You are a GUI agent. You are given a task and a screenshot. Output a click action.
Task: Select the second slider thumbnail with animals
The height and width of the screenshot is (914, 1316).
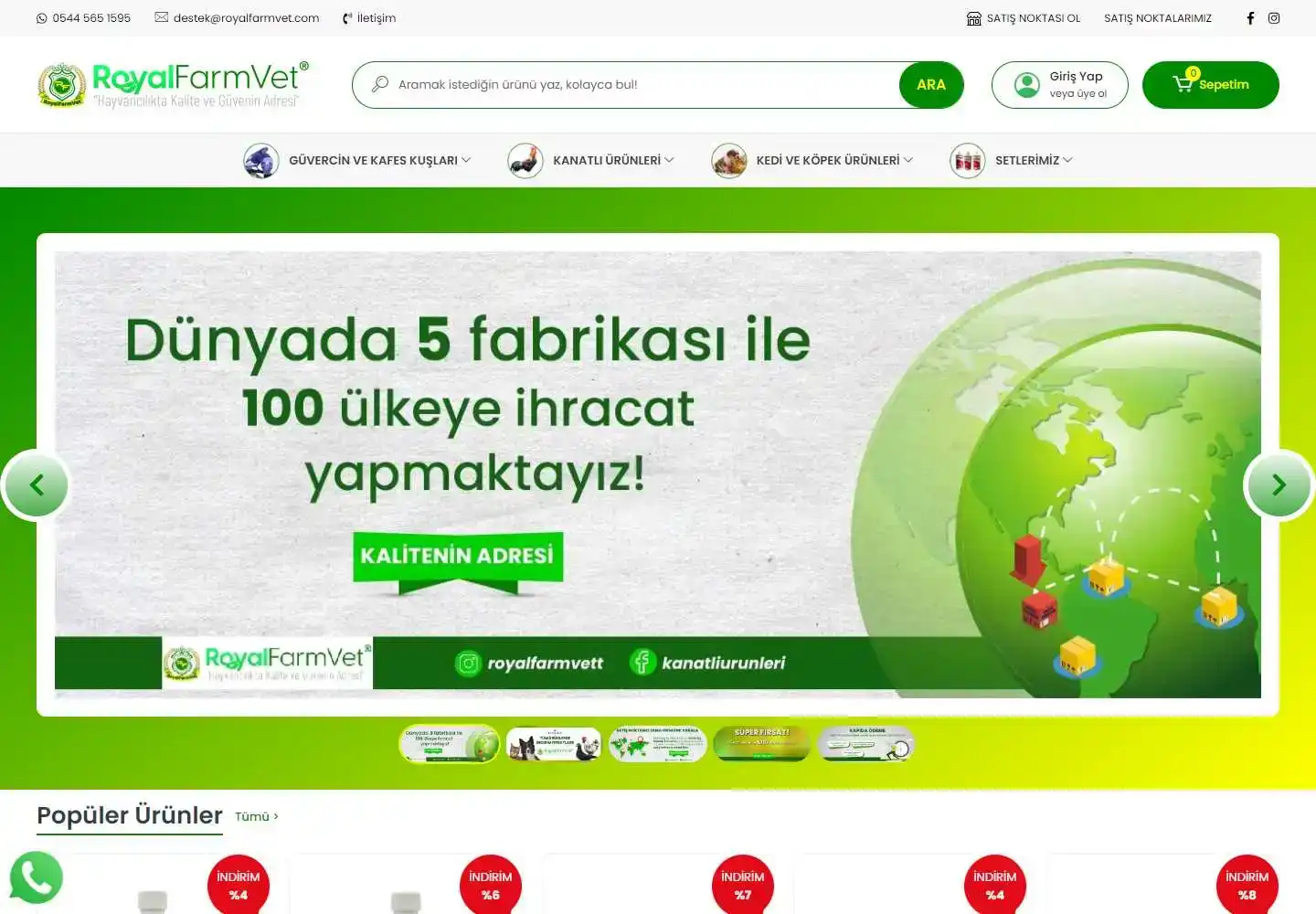point(554,744)
